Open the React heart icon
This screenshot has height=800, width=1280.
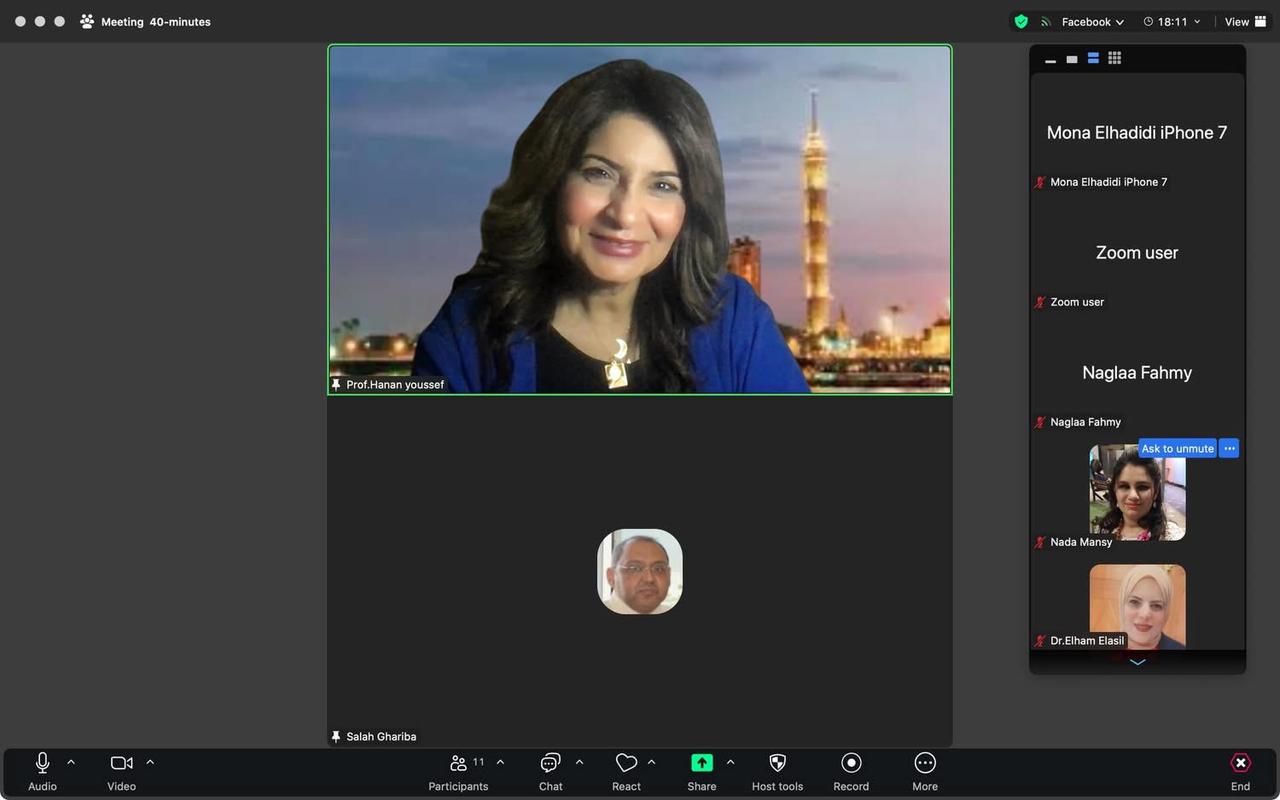(626, 763)
